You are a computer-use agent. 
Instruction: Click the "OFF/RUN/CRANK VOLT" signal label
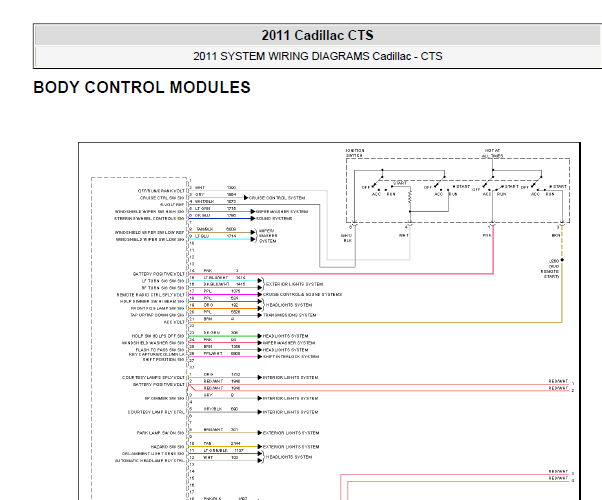pos(161,191)
